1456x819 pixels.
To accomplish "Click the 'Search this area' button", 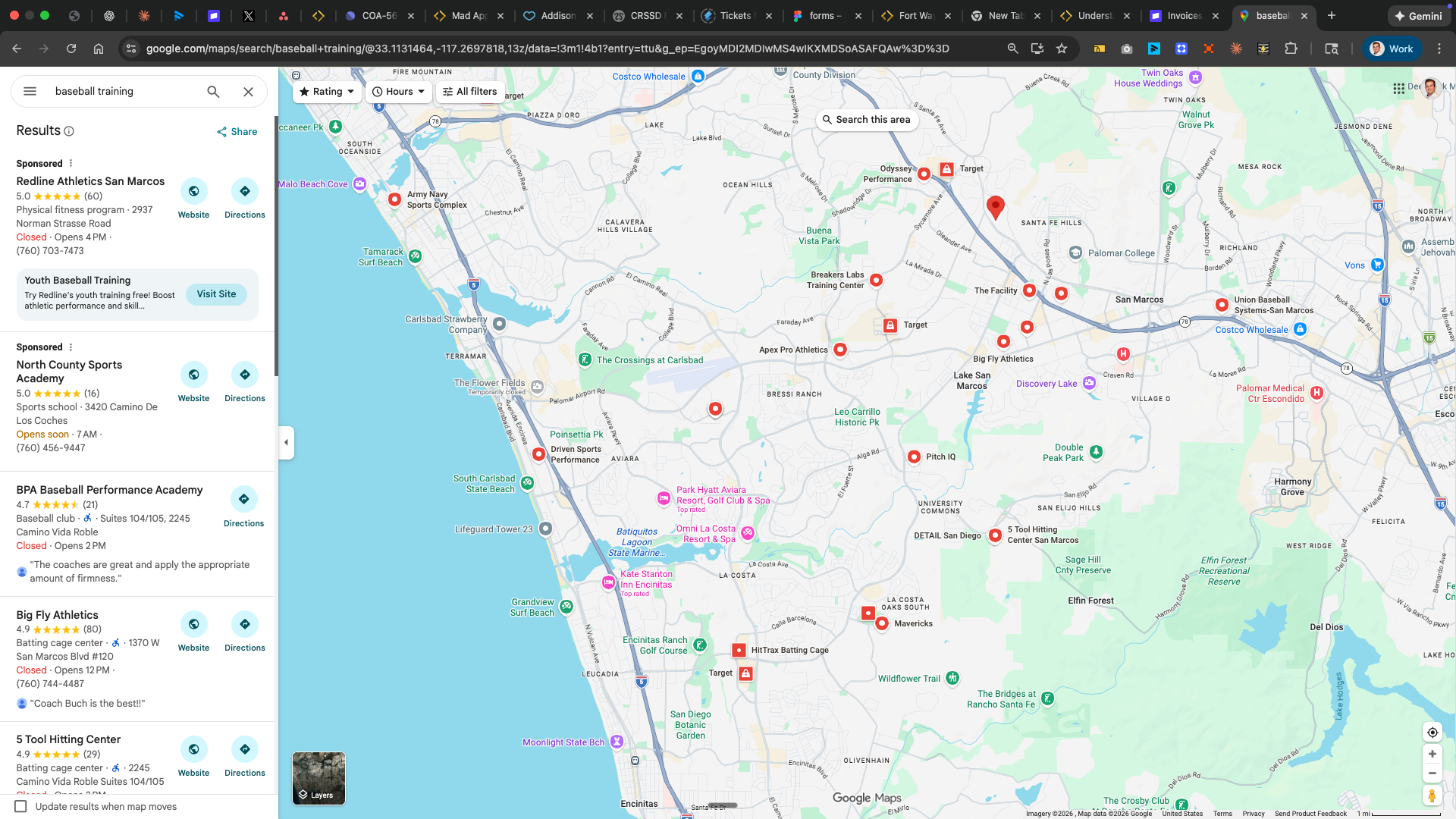I will pos(867,119).
